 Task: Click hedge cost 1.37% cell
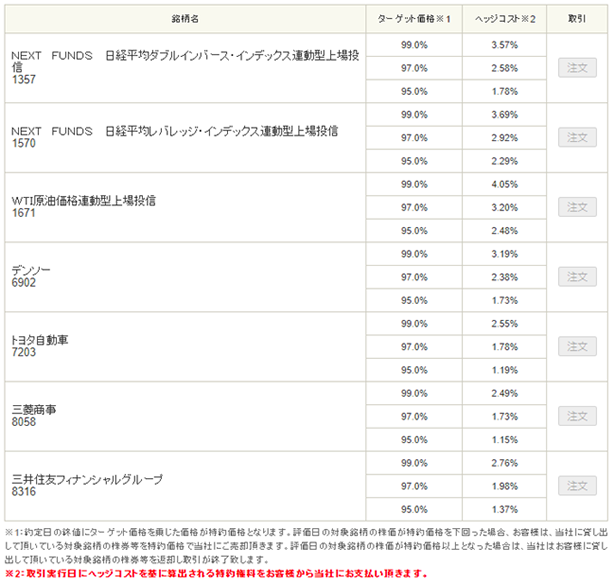pos(504,510)
